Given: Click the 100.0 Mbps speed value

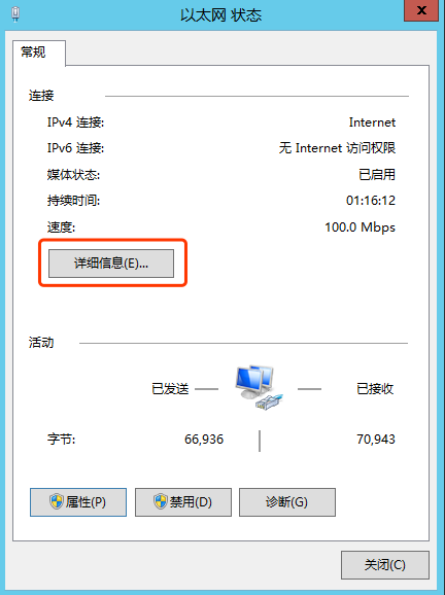Looking at the screenshot, I should point(360,227).
